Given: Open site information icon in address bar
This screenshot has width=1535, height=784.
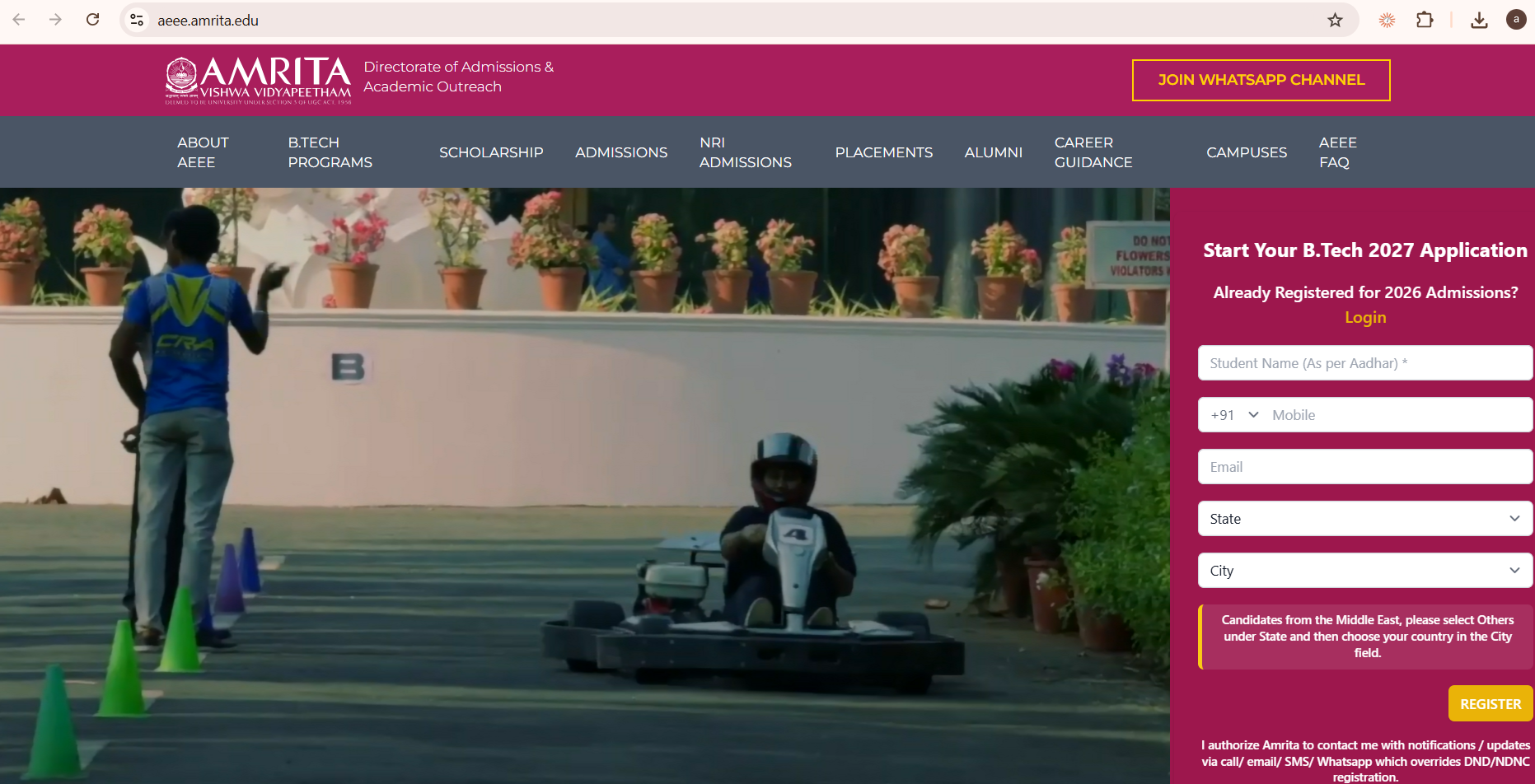Looking at the screenshot, I should point(137,20).
